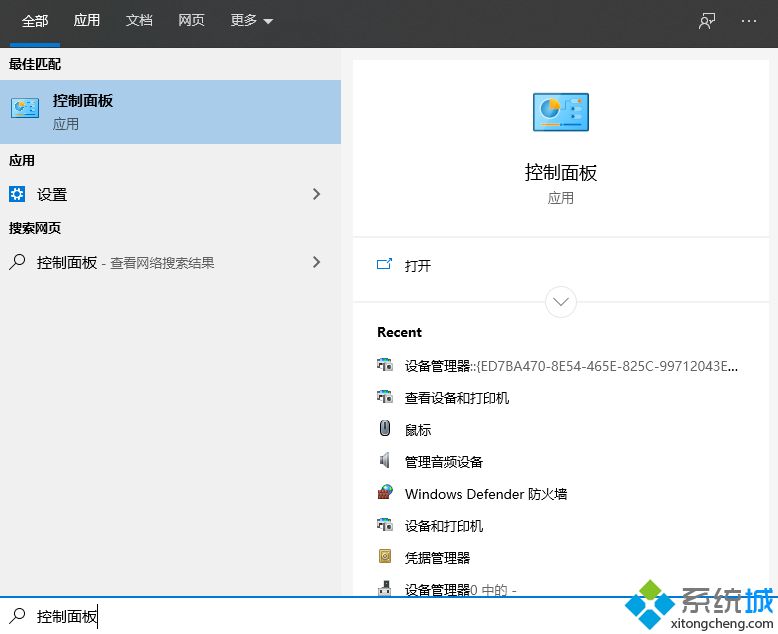Open recent item 凭据管理器

[438, 558]
